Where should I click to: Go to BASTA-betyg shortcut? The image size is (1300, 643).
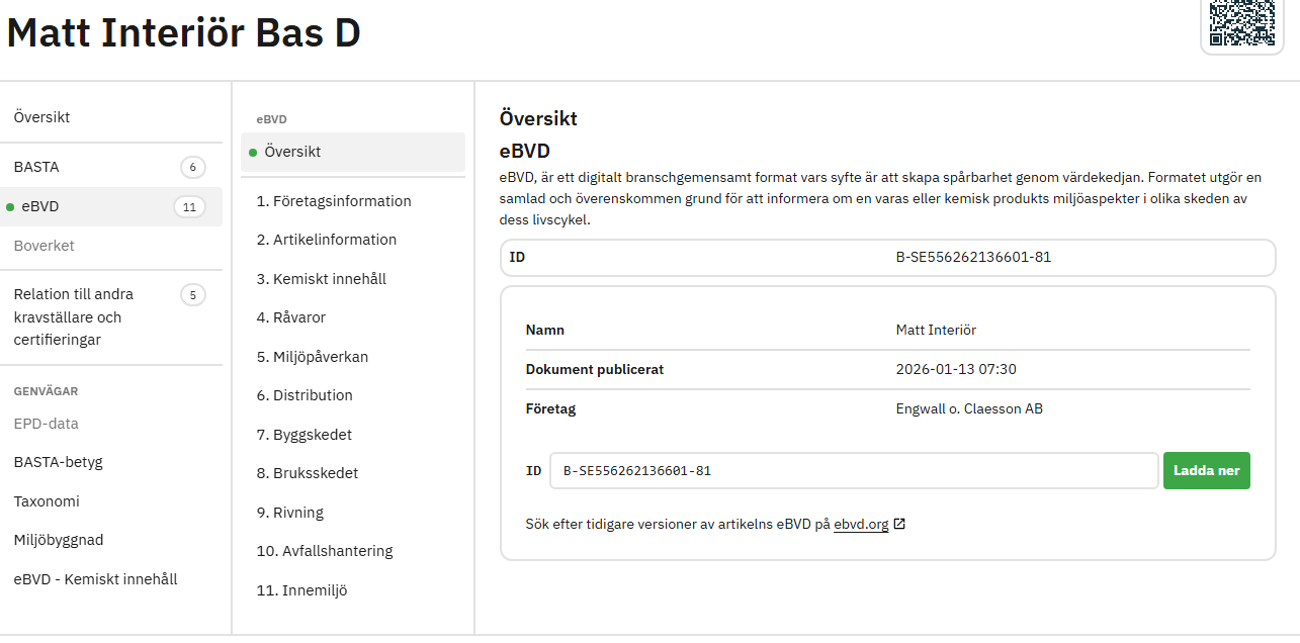click(x=58, y=462)
